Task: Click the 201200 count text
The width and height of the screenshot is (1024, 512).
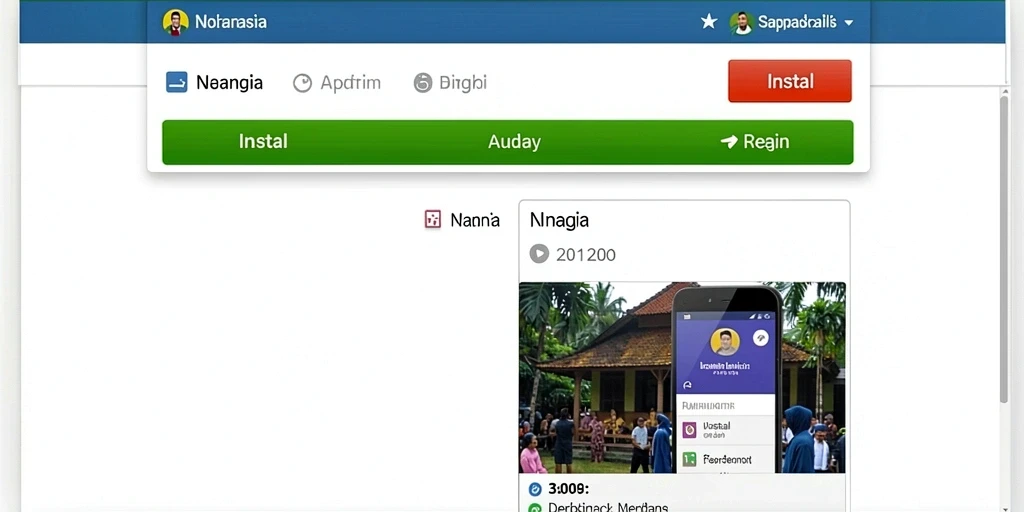Action: 586,254
